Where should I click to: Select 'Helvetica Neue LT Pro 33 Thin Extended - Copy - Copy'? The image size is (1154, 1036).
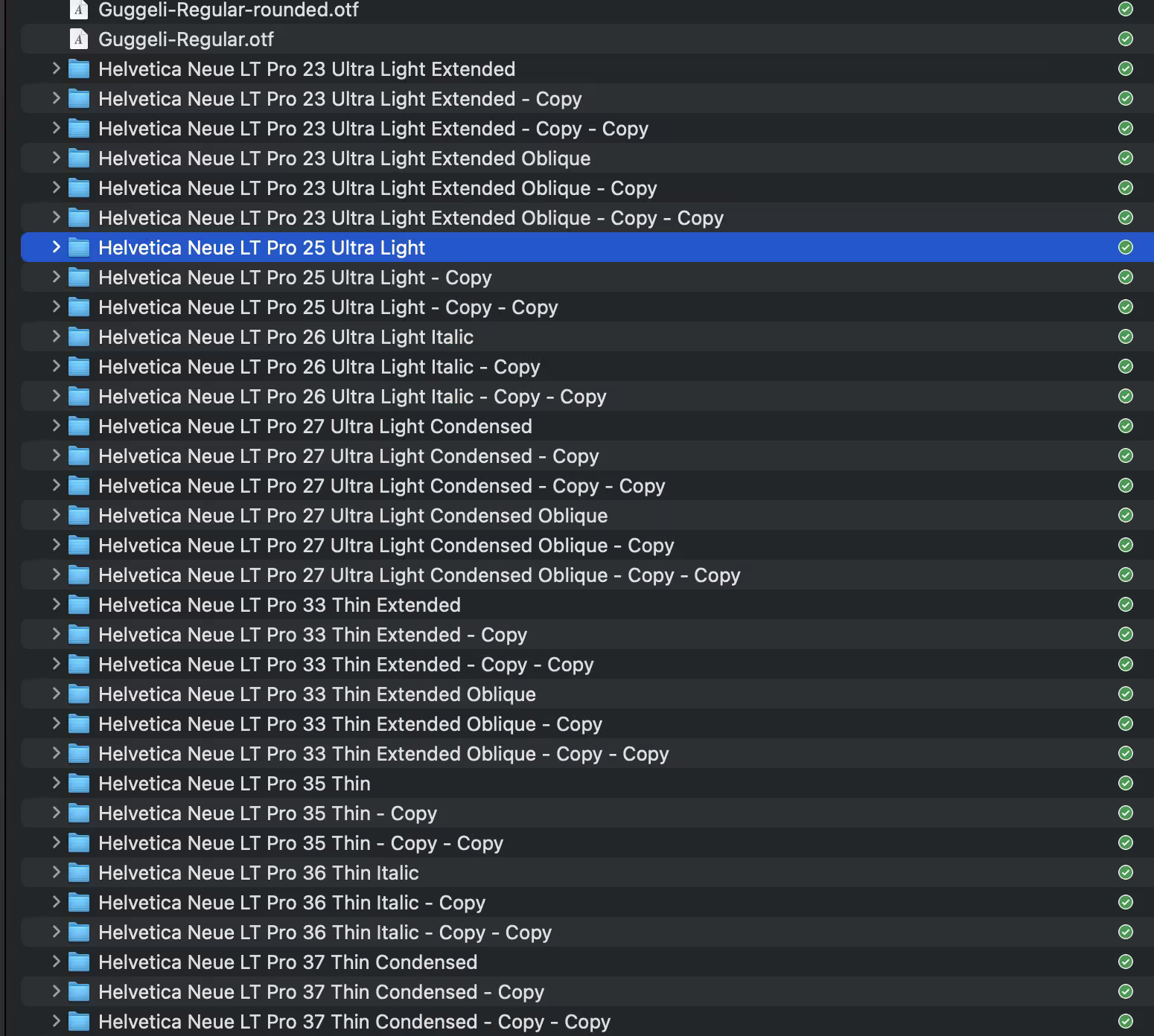pos(346,665)
